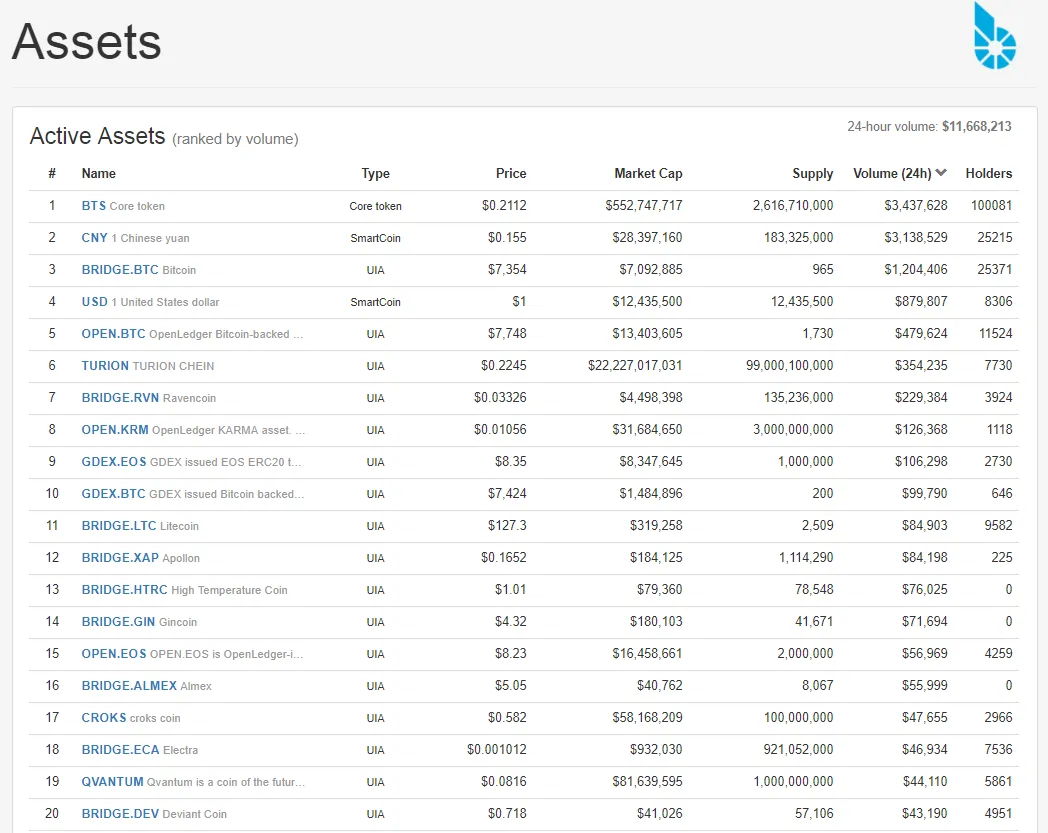Select the 24-hour volume total $11,668,213
Screen dimensions: 1048x833
point(976,126)
